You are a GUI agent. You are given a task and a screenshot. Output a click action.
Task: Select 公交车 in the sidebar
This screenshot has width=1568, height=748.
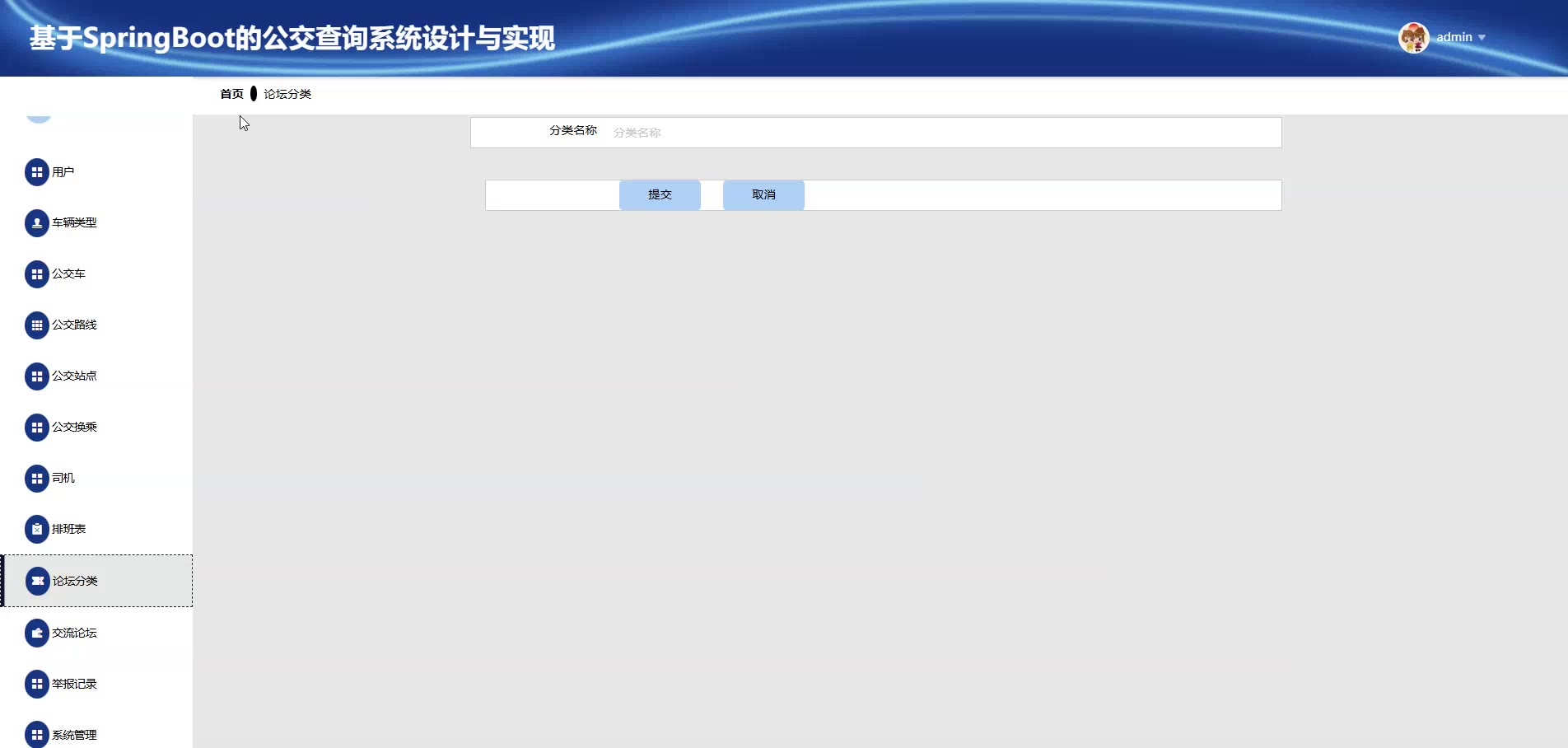pos(96,274)
